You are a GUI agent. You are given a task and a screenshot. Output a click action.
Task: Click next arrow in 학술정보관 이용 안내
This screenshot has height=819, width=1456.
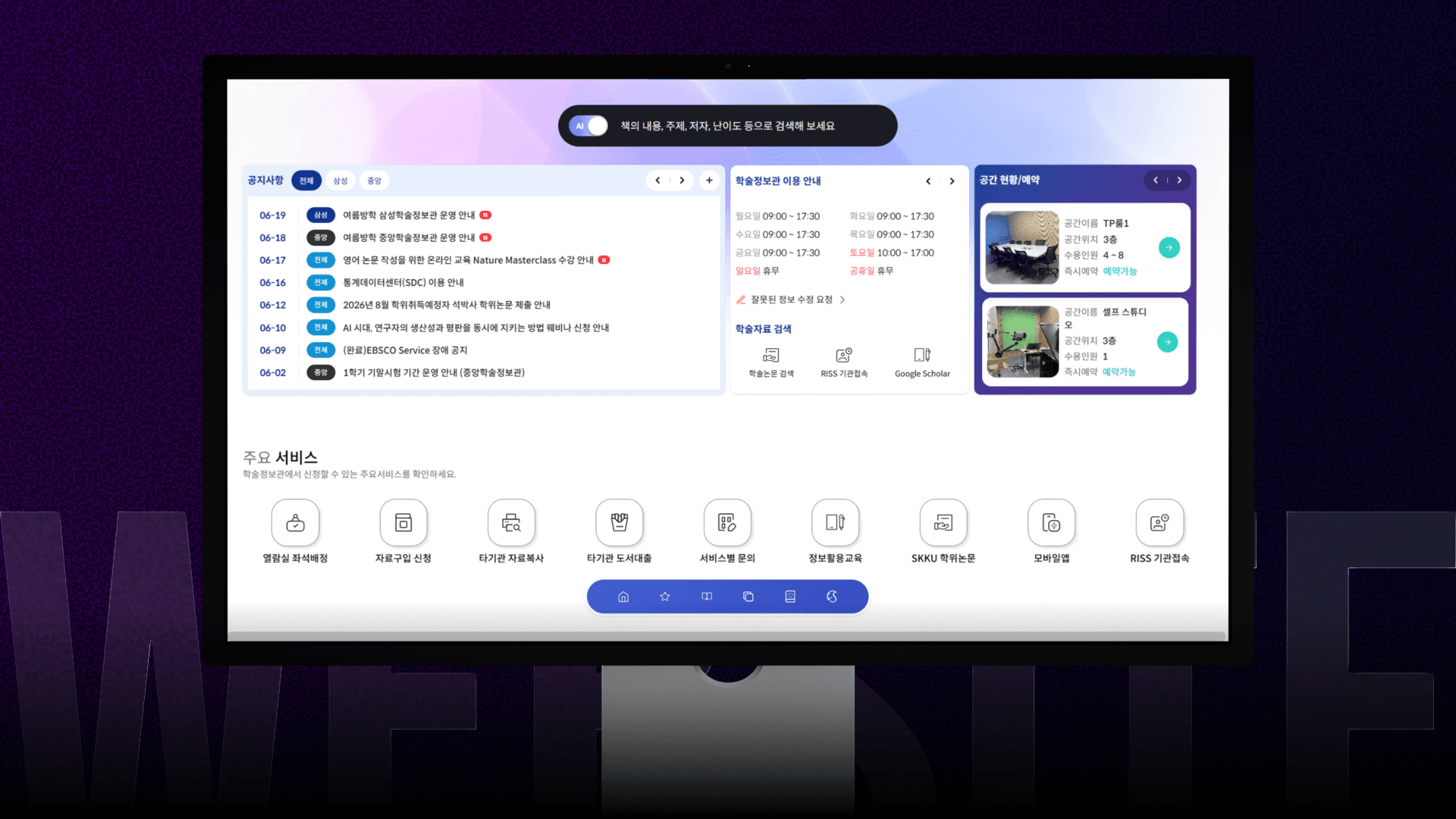pyautogui.click(x=952, y=181)
